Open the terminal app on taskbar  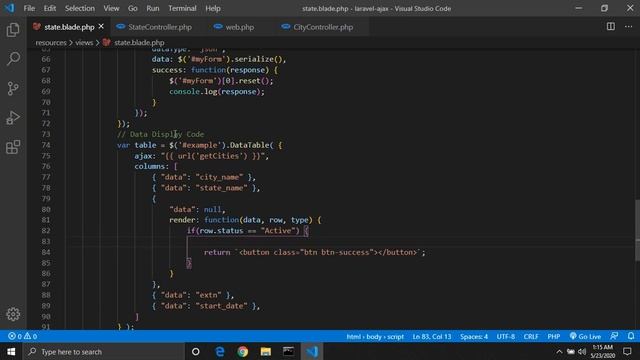pyautogui.click(x=289, y=351)
